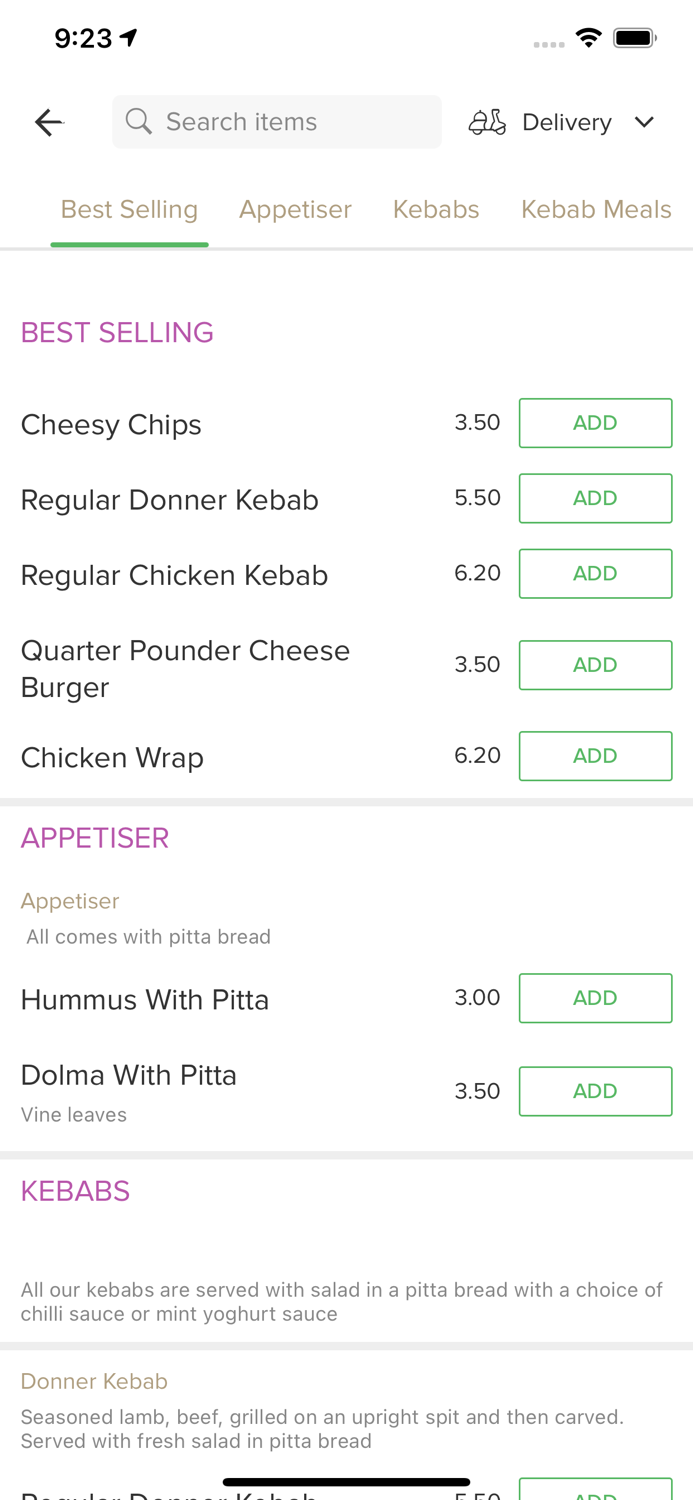
Task: Open the Delivery options dropdown
Action: coord(566,121)
